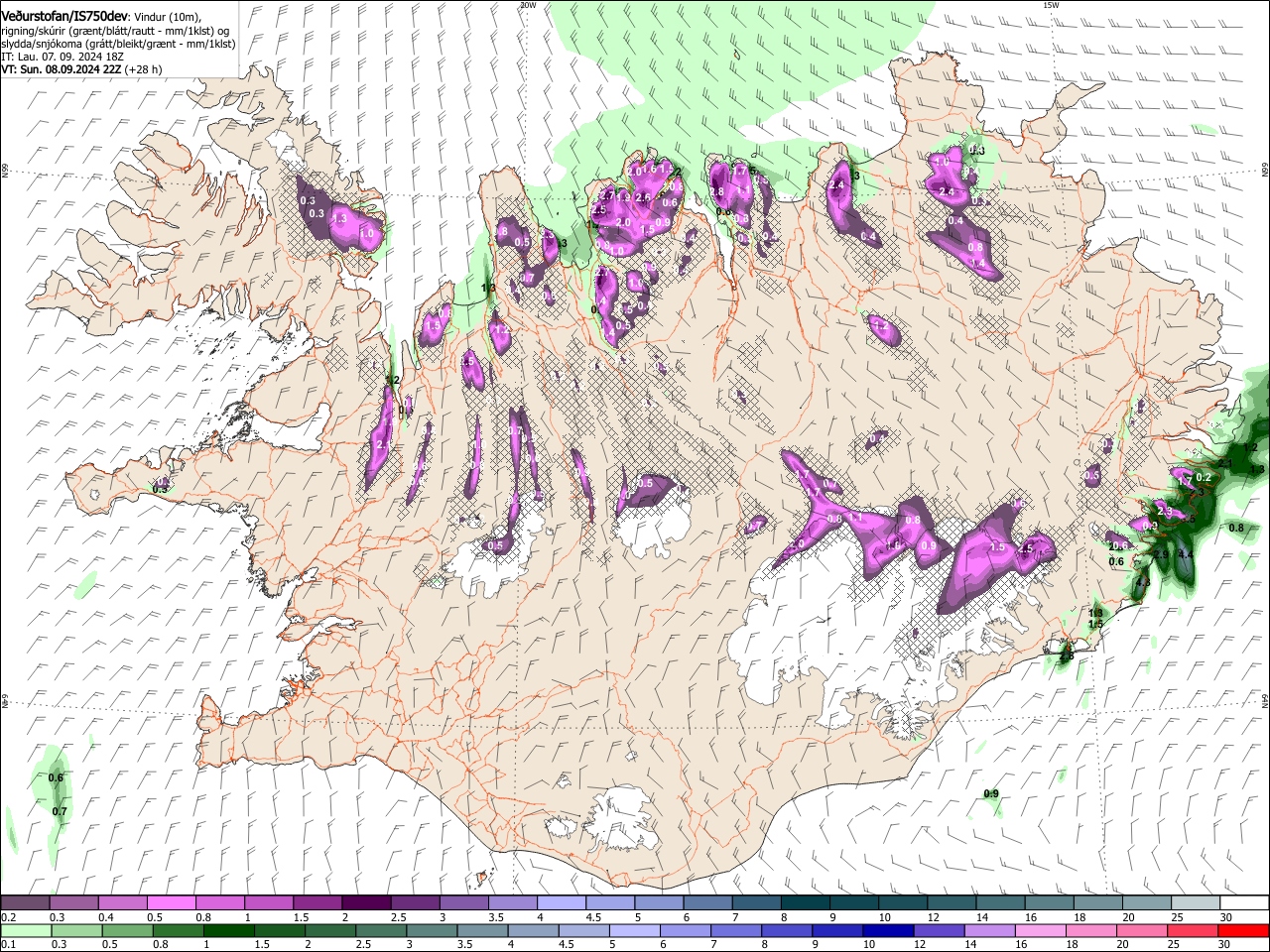The image size is (1270, 952).
Task: Pick the pale grey swatch labeled 25 in upper scale
Action: 1196,902
